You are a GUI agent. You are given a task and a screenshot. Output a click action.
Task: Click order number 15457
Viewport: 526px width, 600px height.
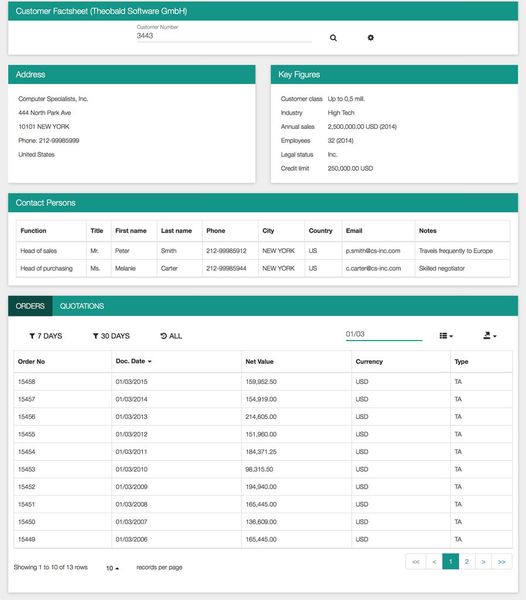[x=26, y=399]
